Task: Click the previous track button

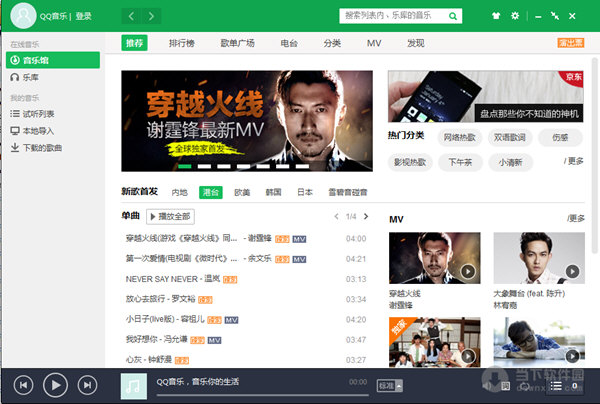Action: tap(23, 385)
